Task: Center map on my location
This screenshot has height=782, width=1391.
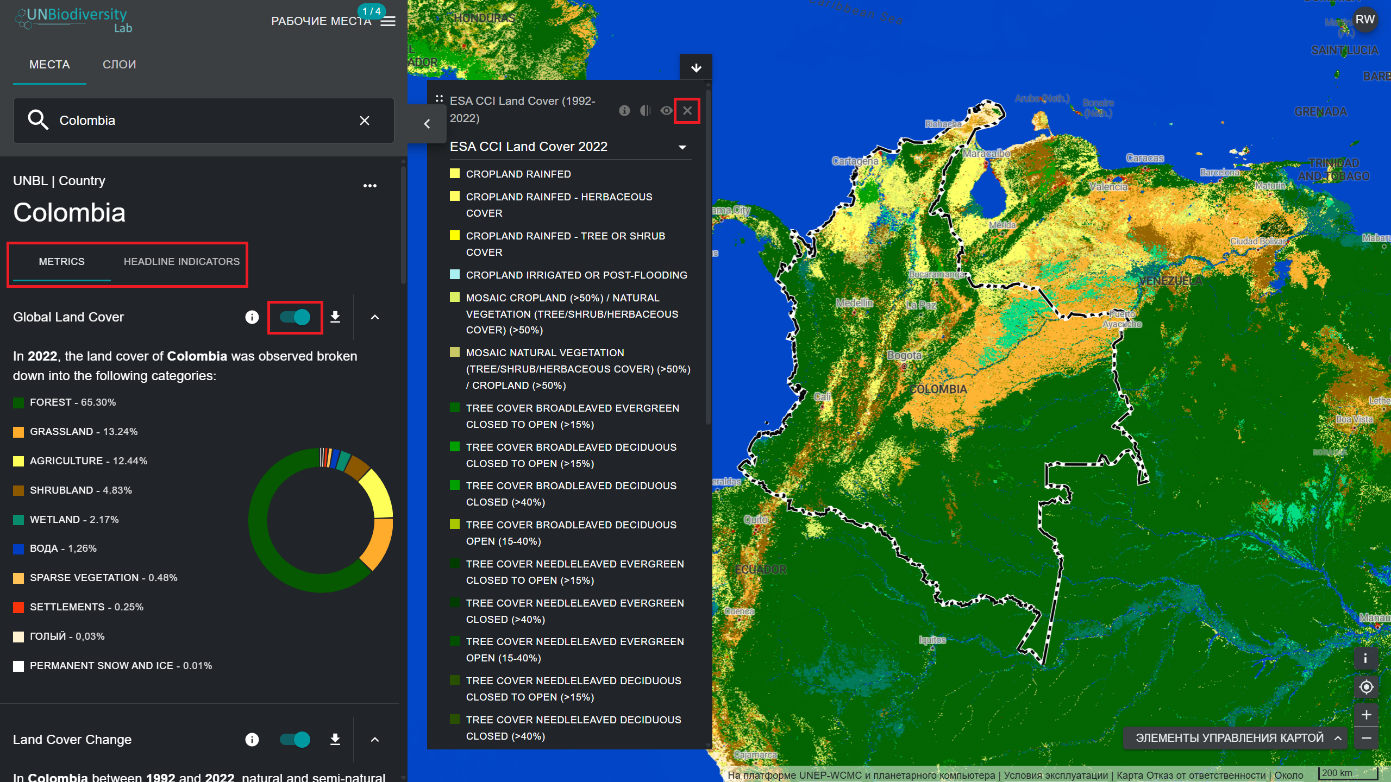Action: (1366, 687)
